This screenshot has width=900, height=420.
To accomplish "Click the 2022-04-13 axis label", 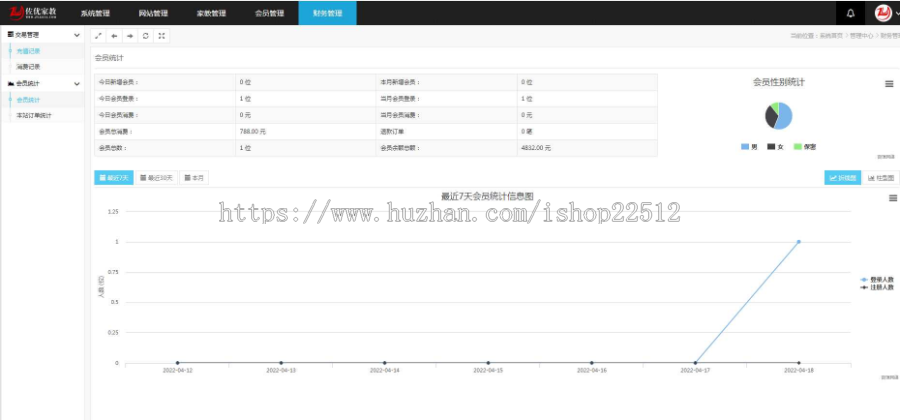I will pos(281,371).
